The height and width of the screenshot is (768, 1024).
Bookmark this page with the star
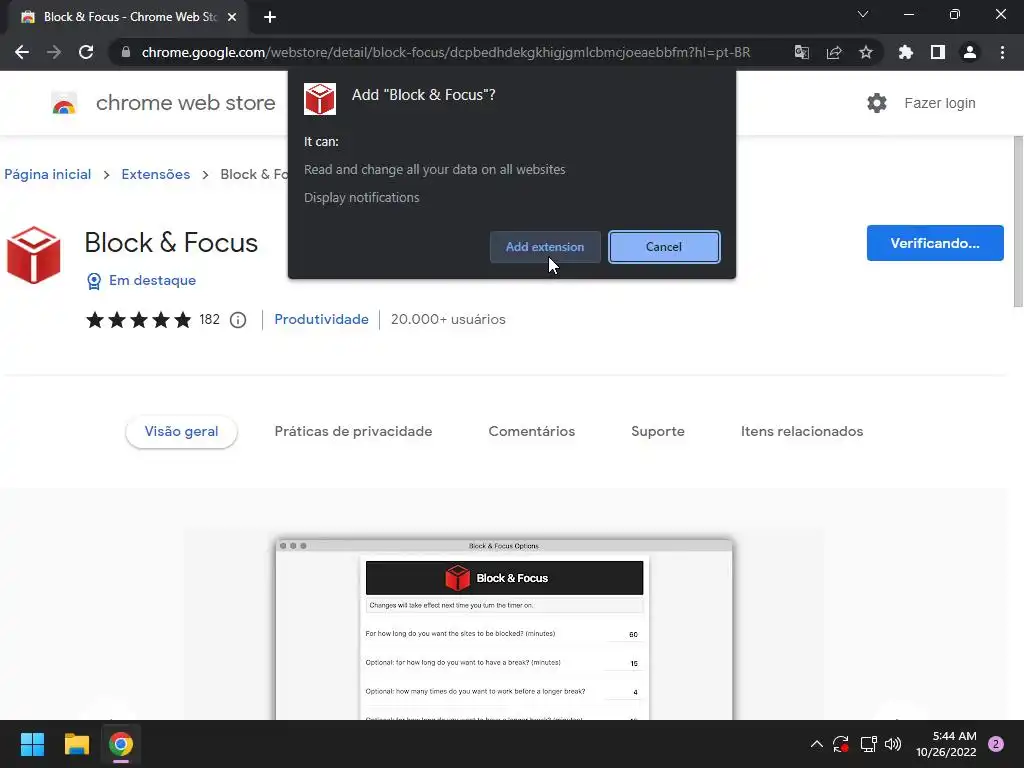tap(866, 52)
